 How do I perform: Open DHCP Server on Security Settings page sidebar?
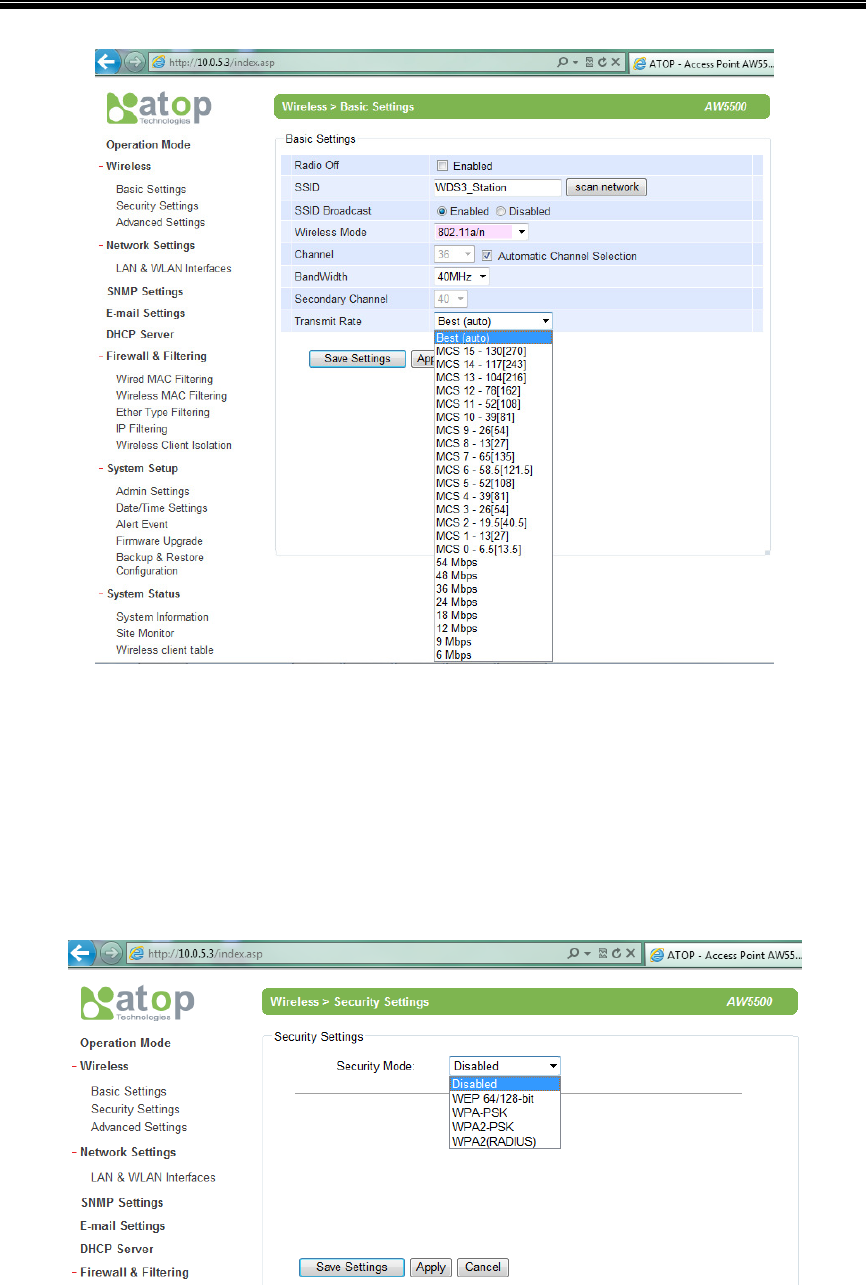pos(117,1249)
